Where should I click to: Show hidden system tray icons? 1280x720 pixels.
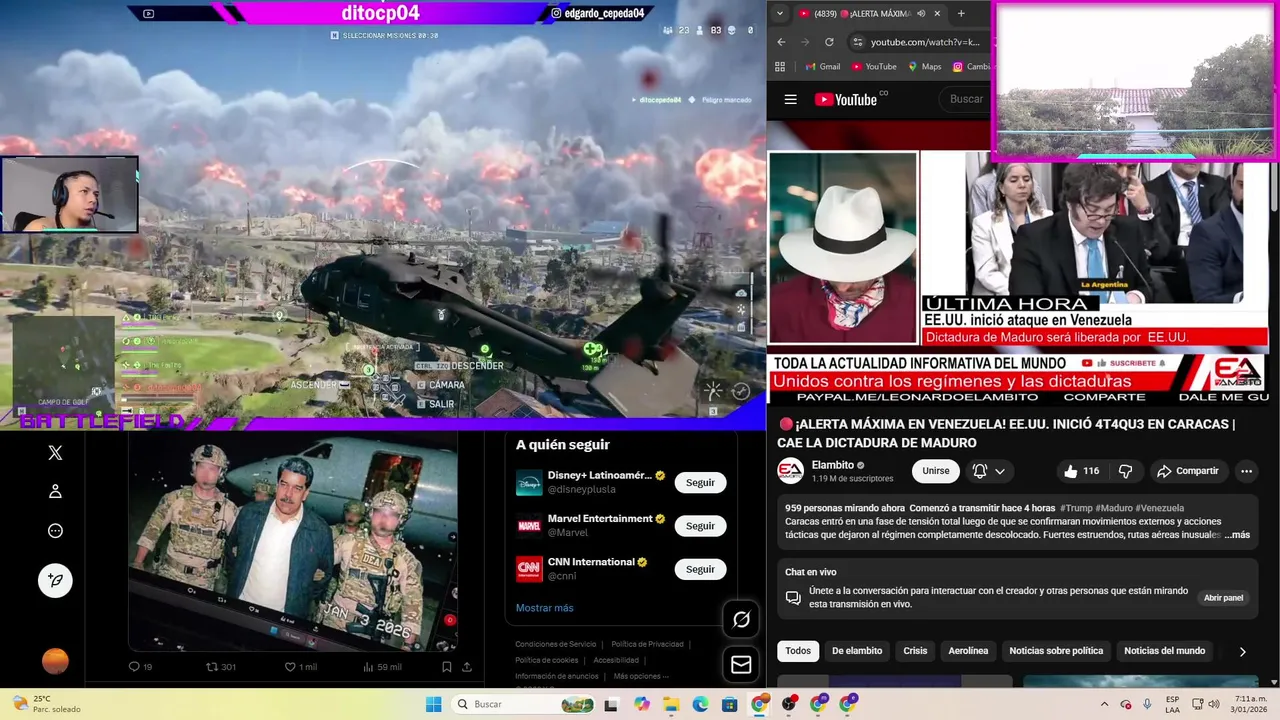pyautogui.click(x=1104, y=704)
